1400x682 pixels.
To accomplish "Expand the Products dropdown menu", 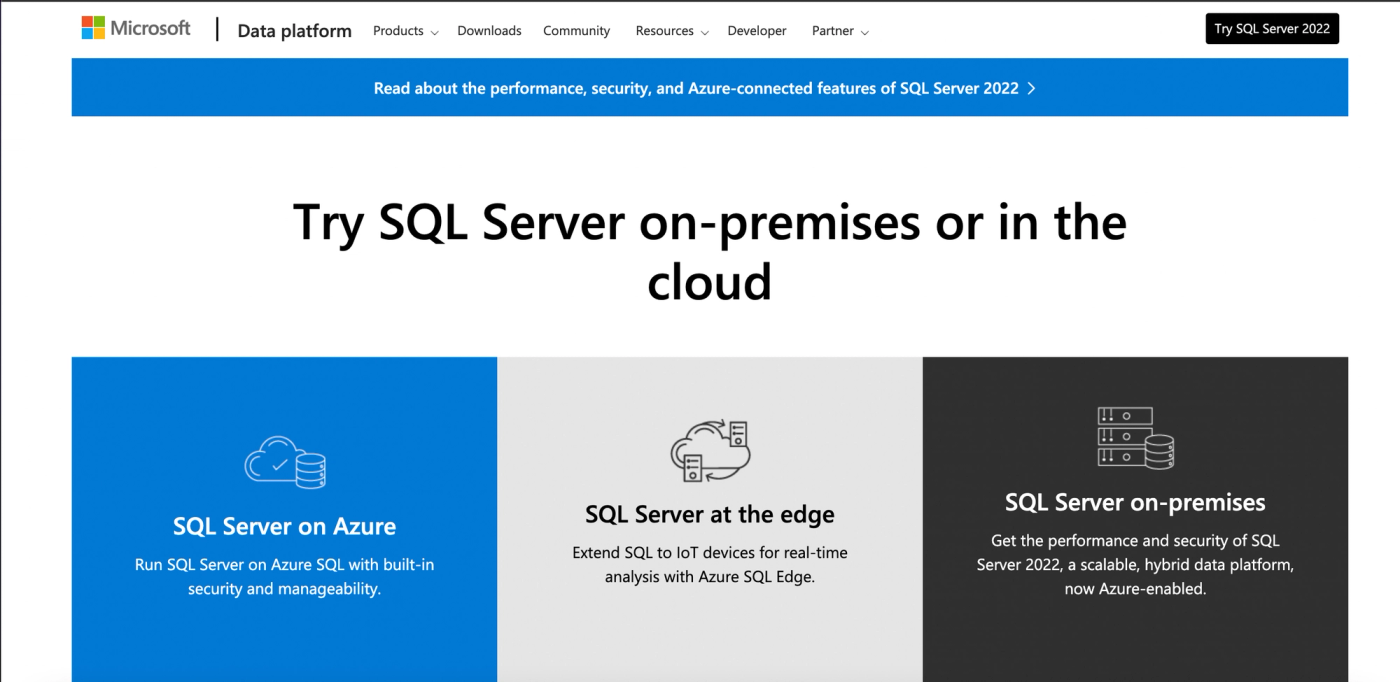I will click(x=405, y=31).
